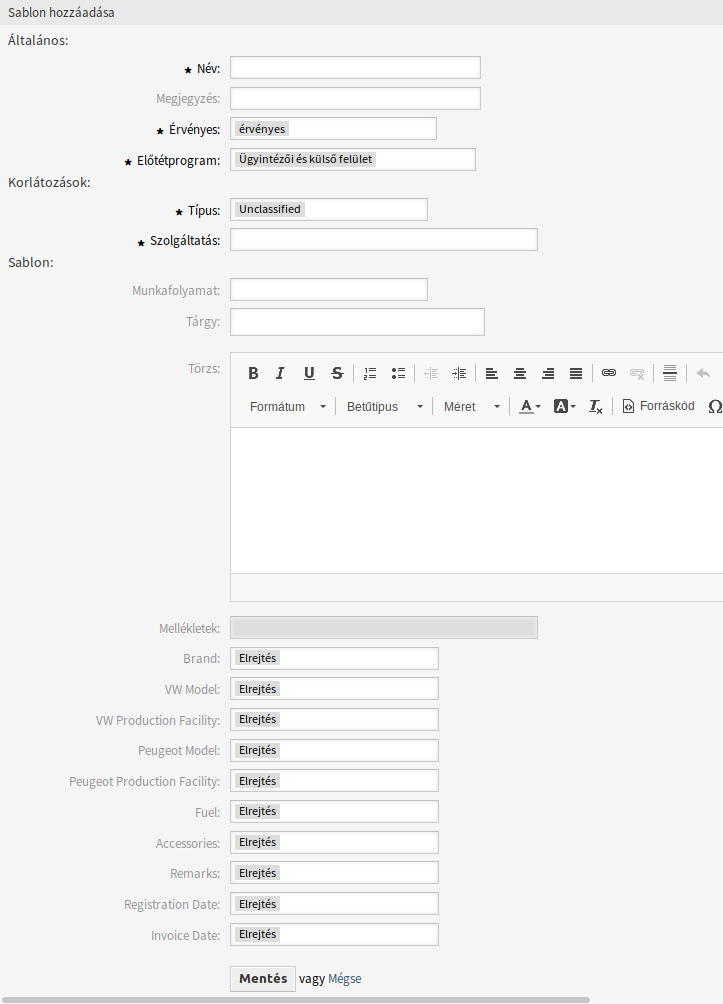Screen dimensions: 723x1004
Task: Open the Invoice Date dropdown
Action: click(x=334, y=934)
